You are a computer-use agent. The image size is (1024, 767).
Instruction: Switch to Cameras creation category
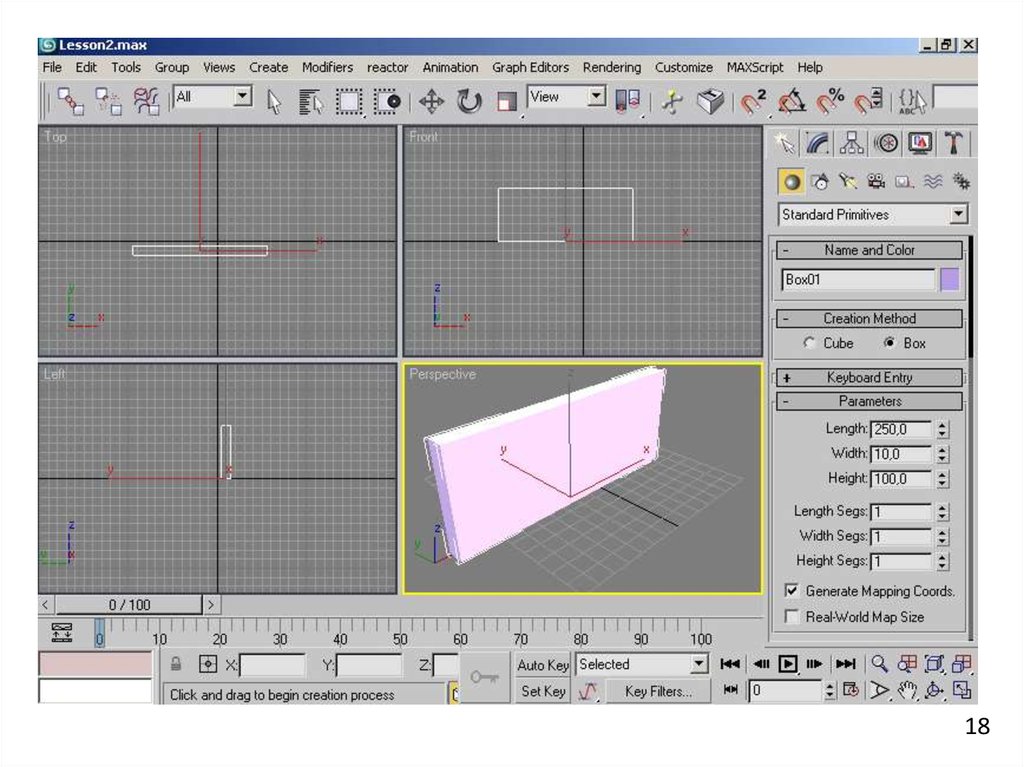point(877,182)
